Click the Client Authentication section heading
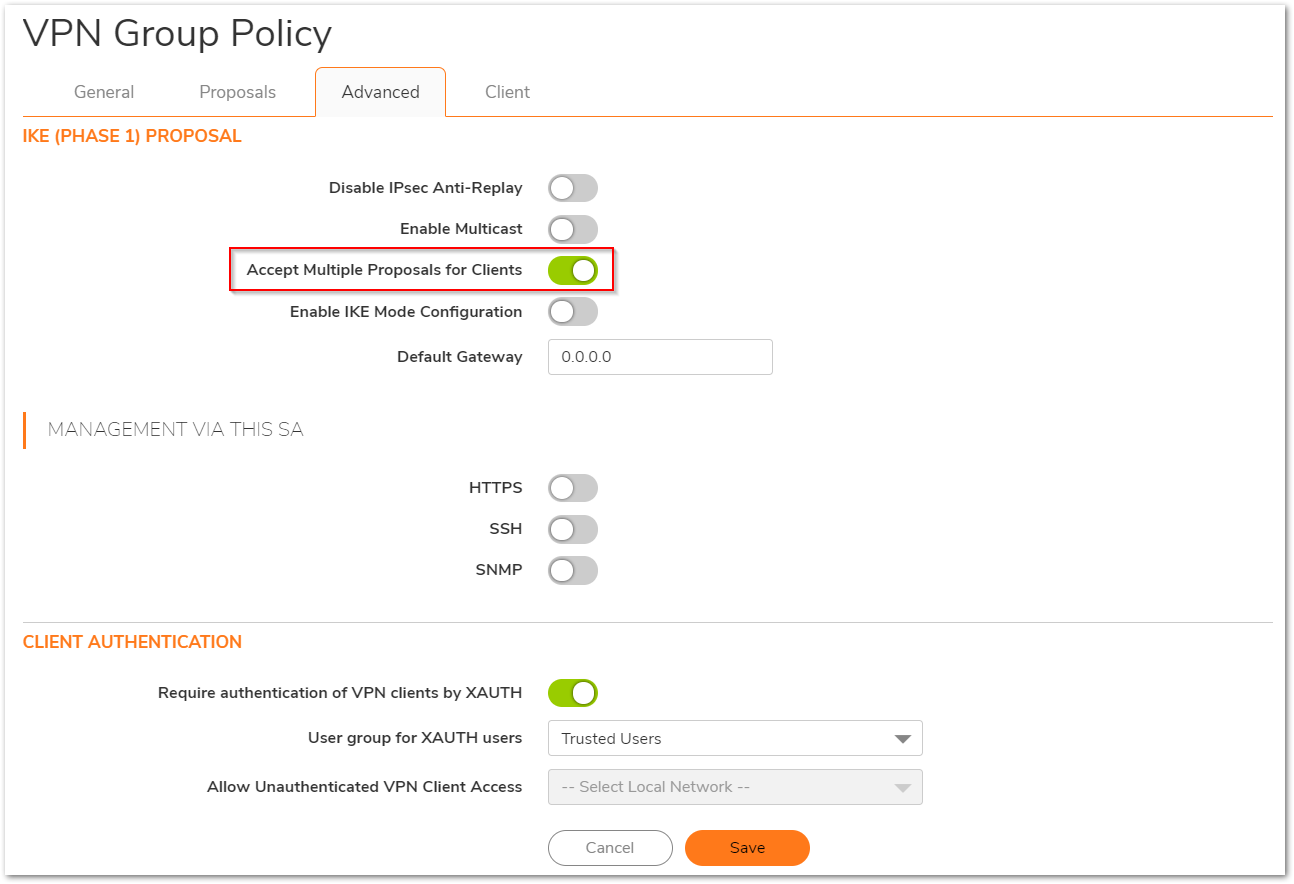 [132, 642]
